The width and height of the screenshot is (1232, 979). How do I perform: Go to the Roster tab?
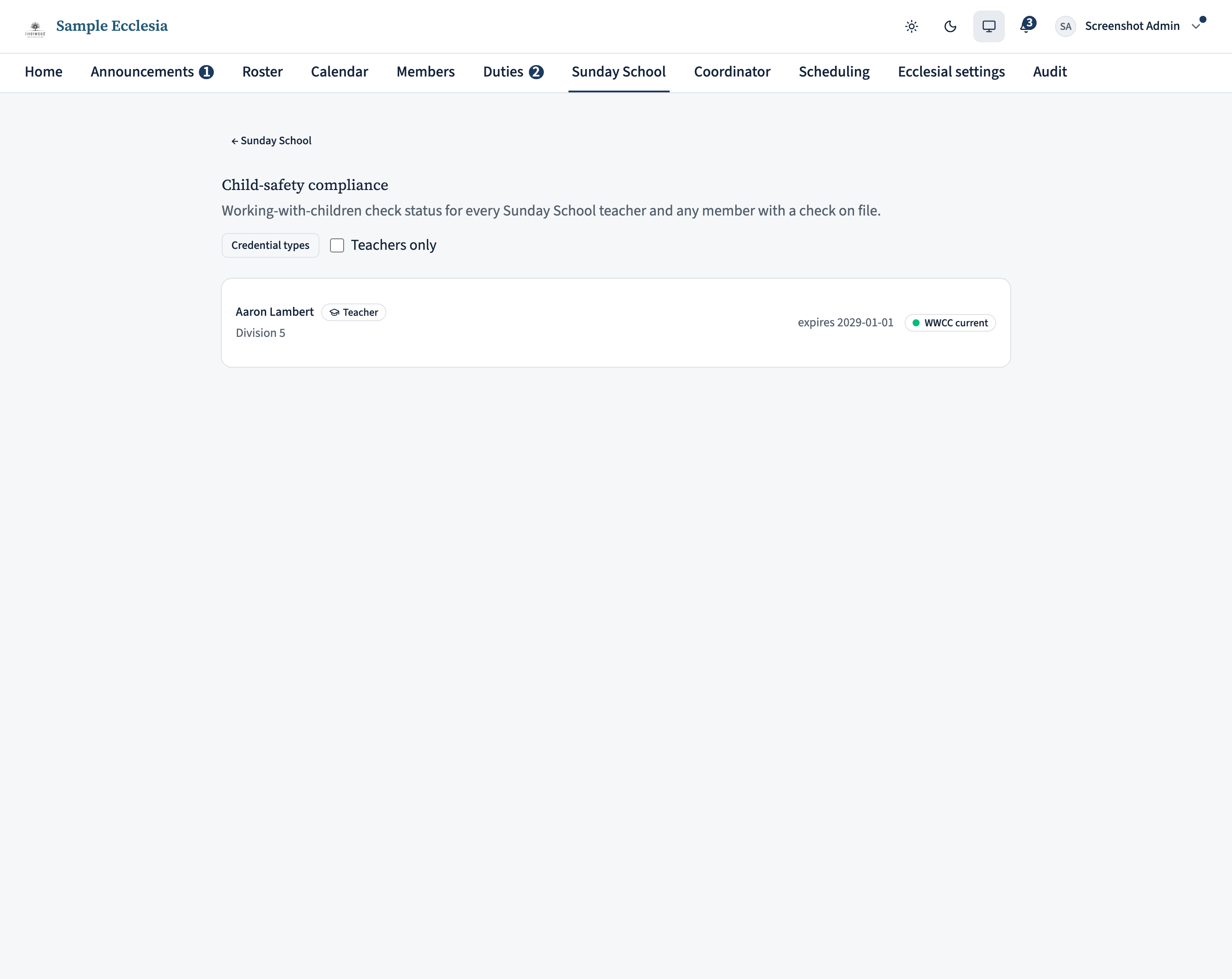pyautogui.click(x=262, y=71)
